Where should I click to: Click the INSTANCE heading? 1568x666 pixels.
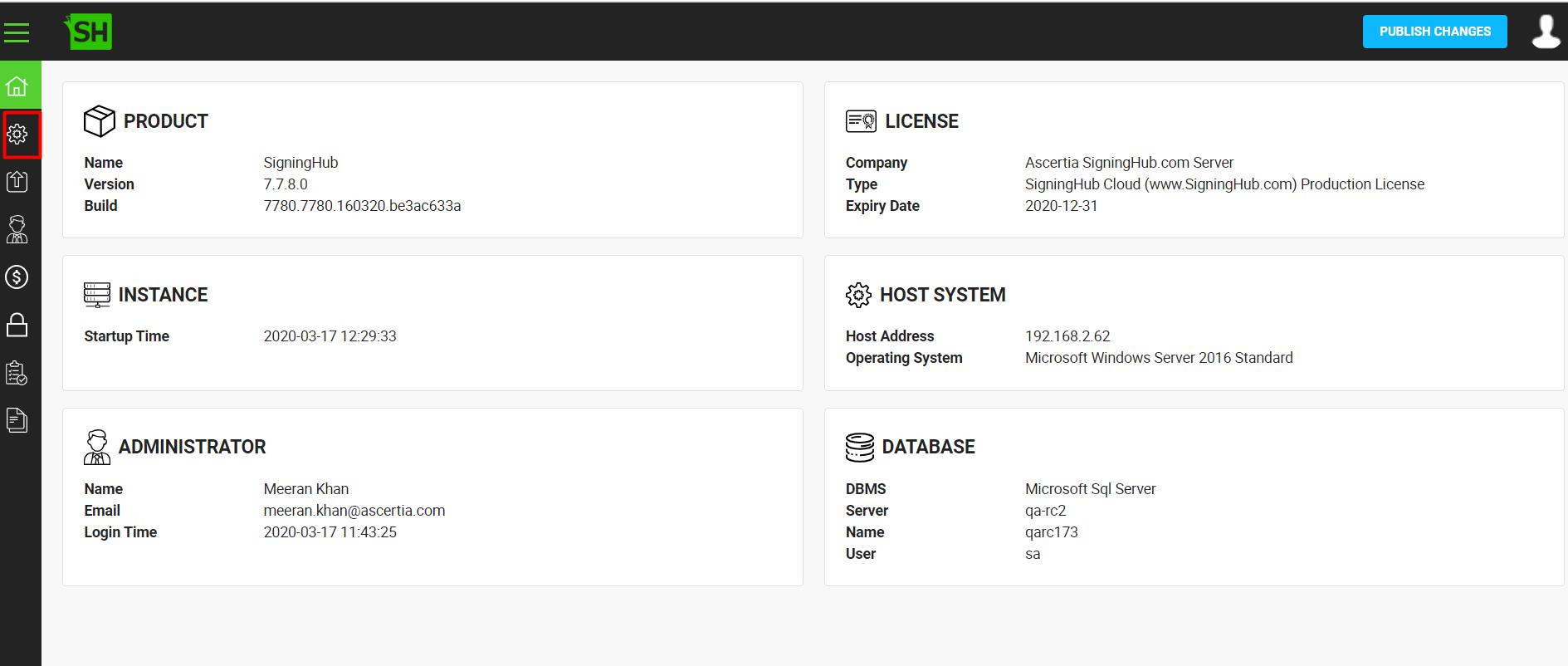pos(164,295)
